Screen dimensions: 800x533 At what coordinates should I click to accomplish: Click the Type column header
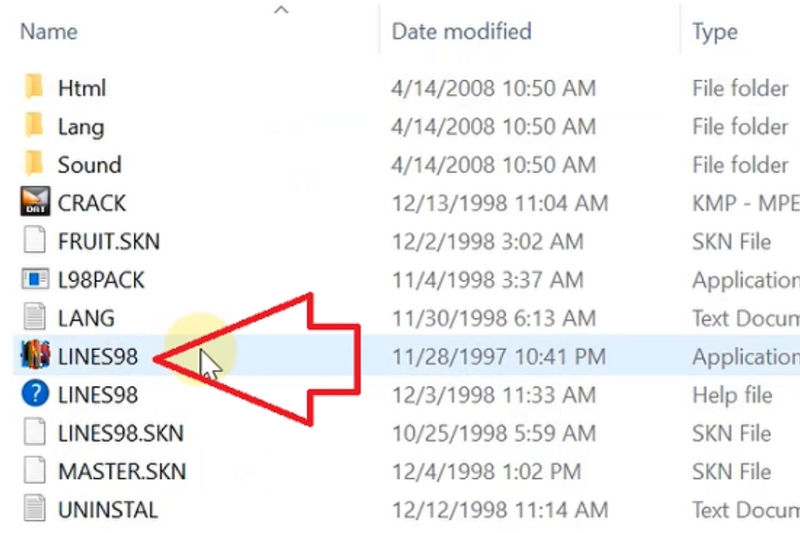715,31
